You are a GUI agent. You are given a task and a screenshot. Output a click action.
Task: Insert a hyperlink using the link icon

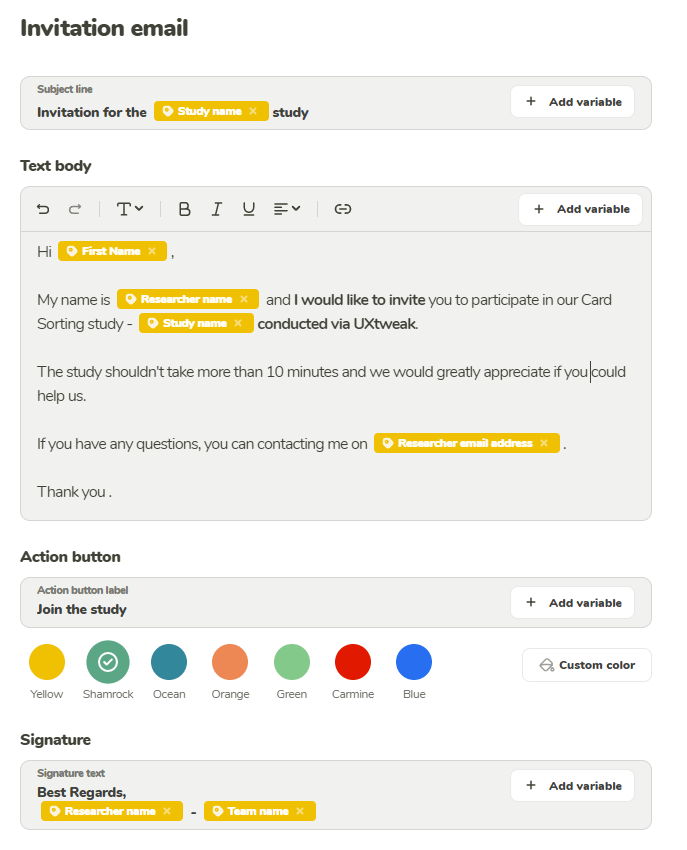pos(343,209)
